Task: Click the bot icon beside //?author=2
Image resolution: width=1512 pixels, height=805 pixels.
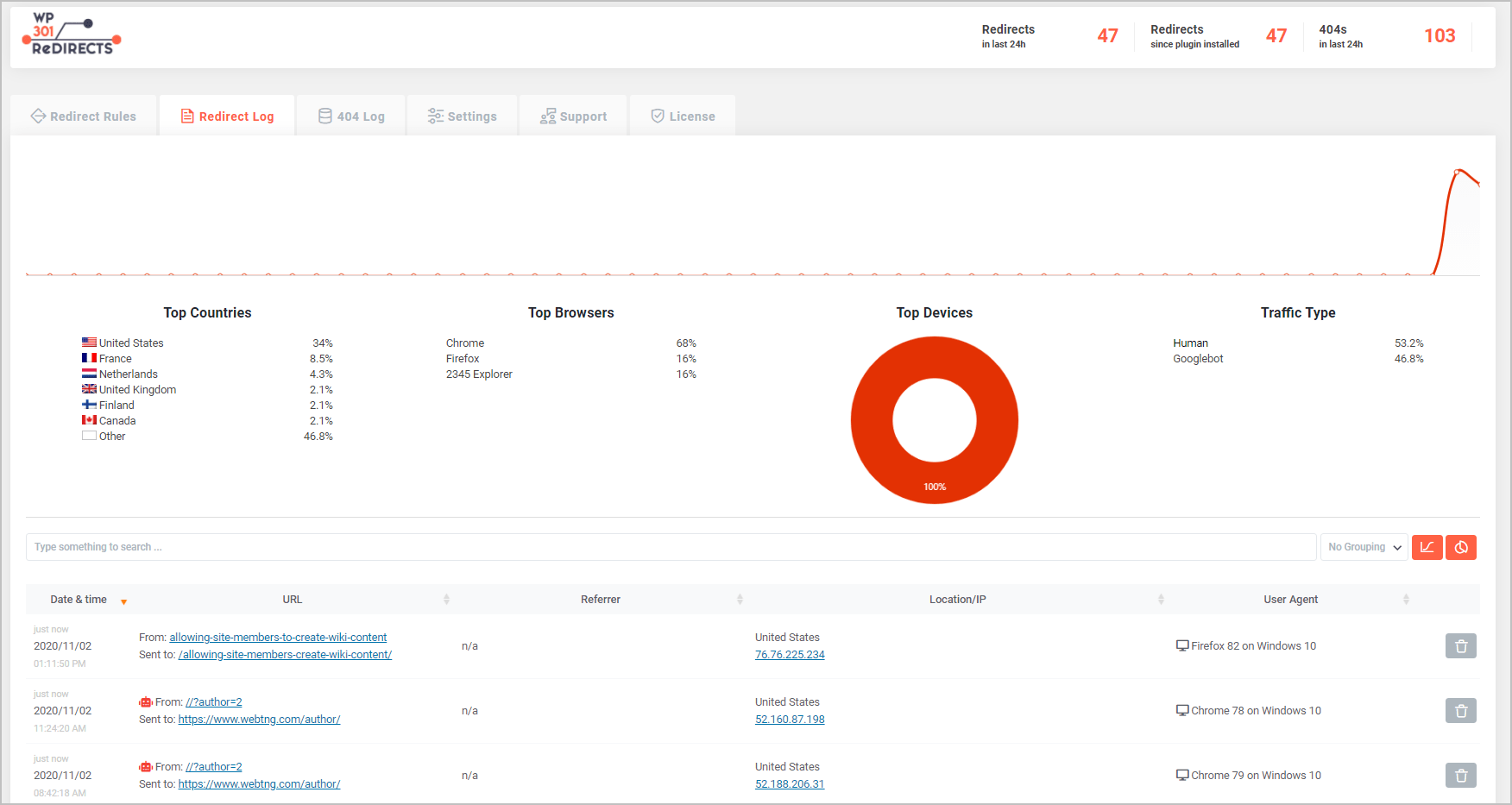Action: point(145,701)
